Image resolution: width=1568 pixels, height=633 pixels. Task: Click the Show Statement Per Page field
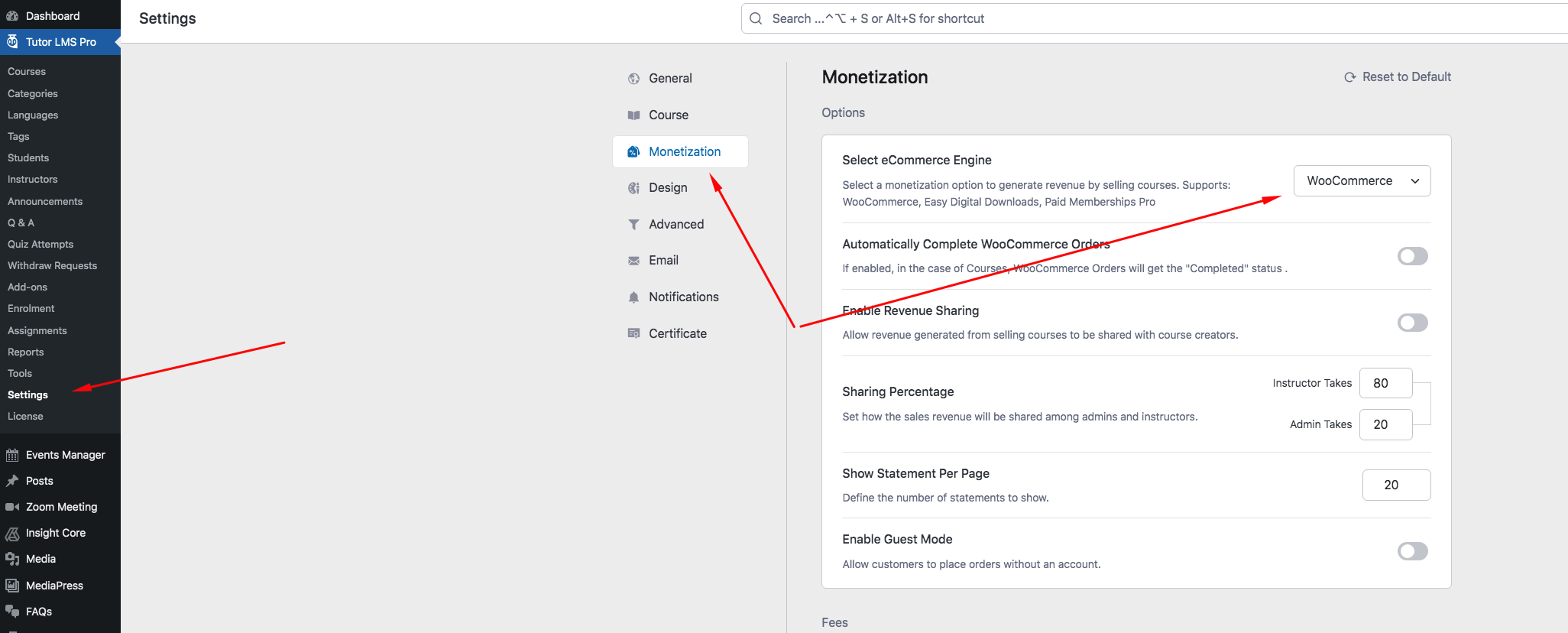1396,485
